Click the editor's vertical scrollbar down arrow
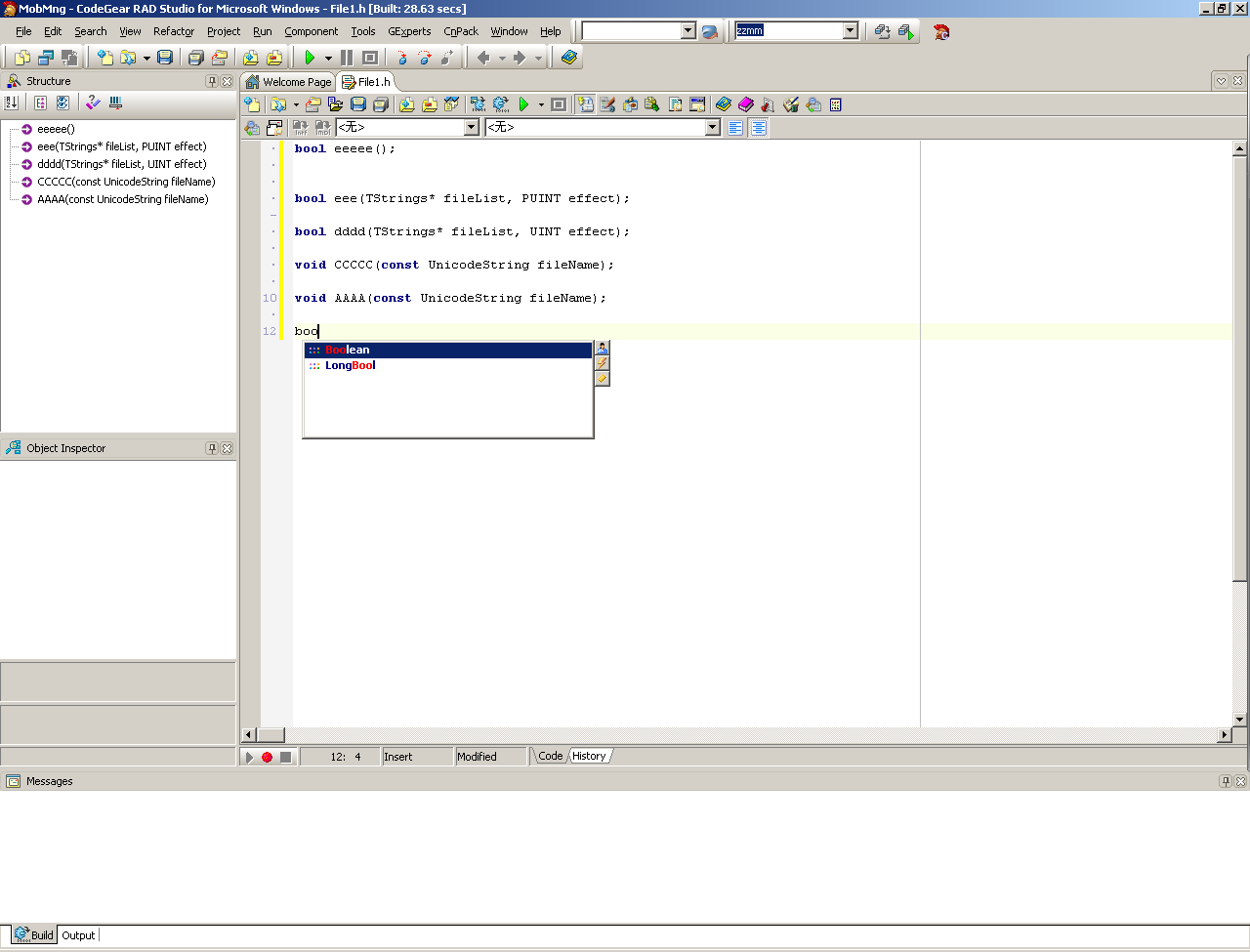The width and height of the screenshot is (1250, 952). pos(1239,720)
